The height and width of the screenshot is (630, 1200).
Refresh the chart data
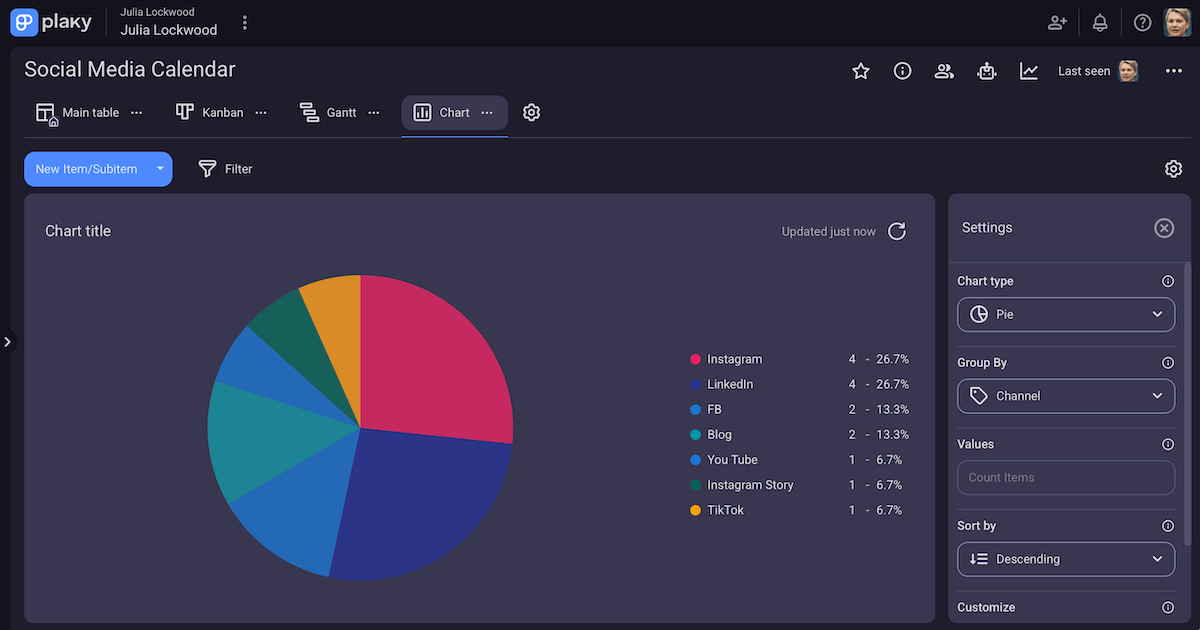pyautogui.click(x=896, y=231)
